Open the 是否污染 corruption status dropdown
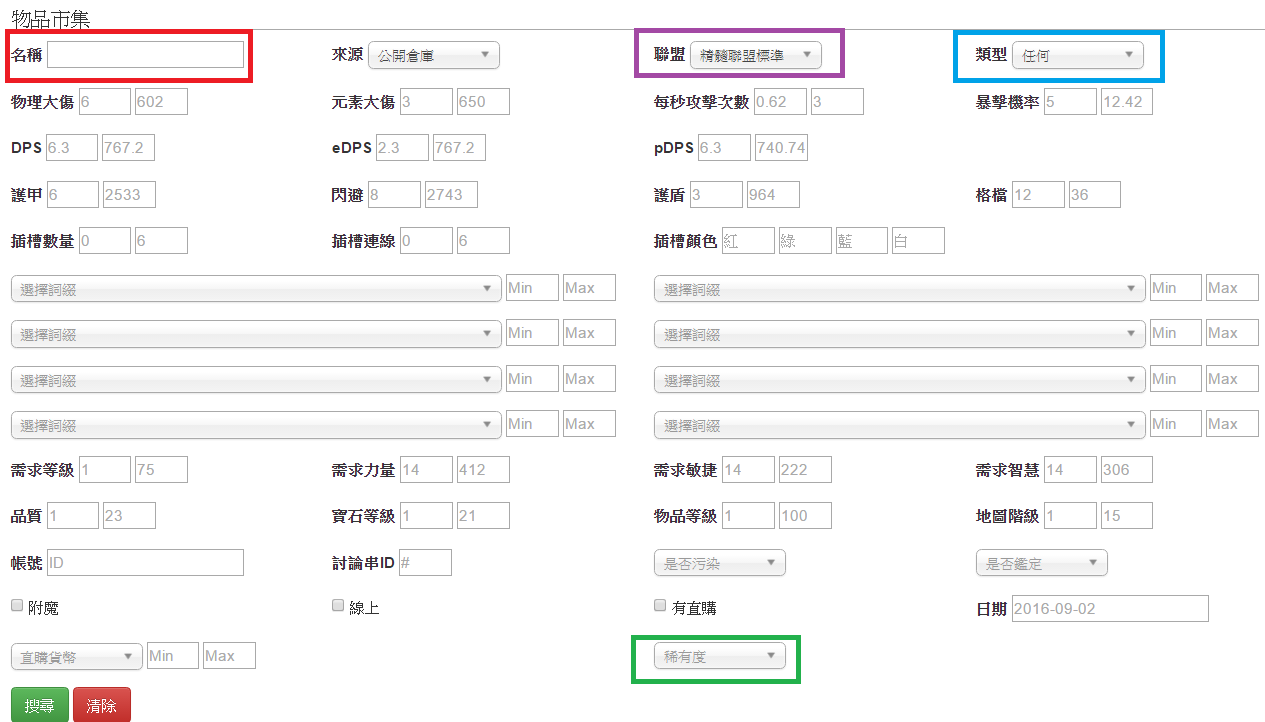This screenshot has width=1265, height=722. [x=719, y=562]
